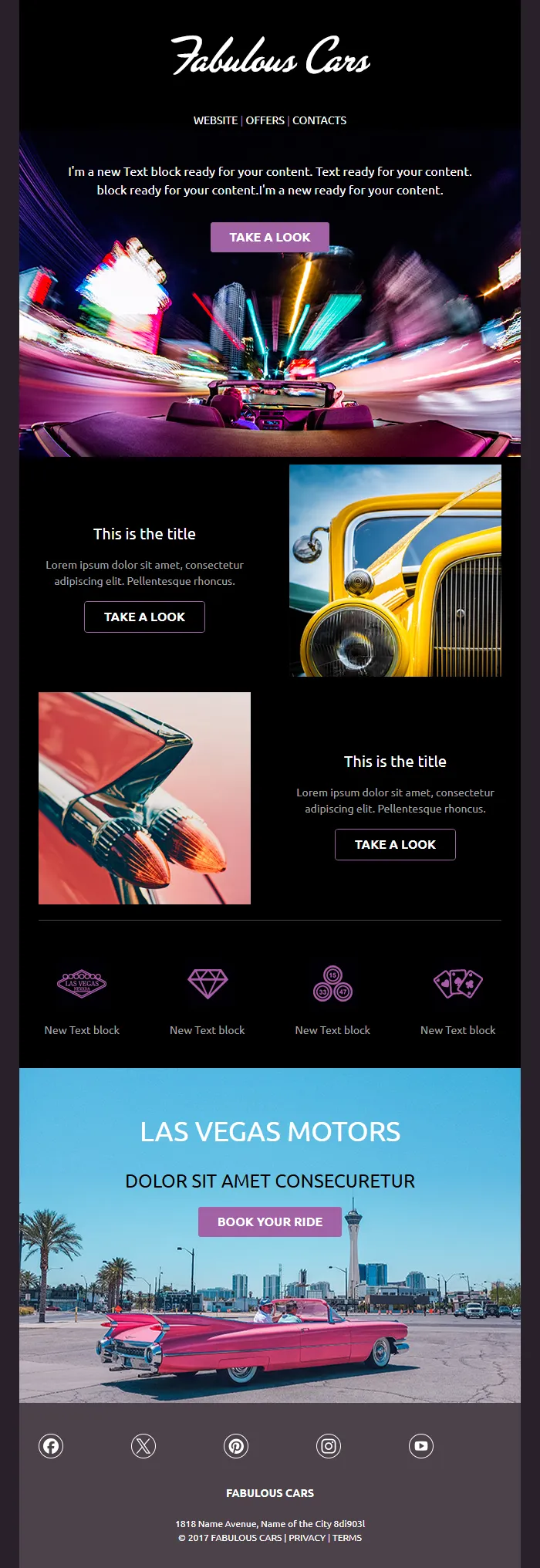Click the YouTube icon in footer
The width and height of the screenshot is (540, 1568).
[421, 1446]
